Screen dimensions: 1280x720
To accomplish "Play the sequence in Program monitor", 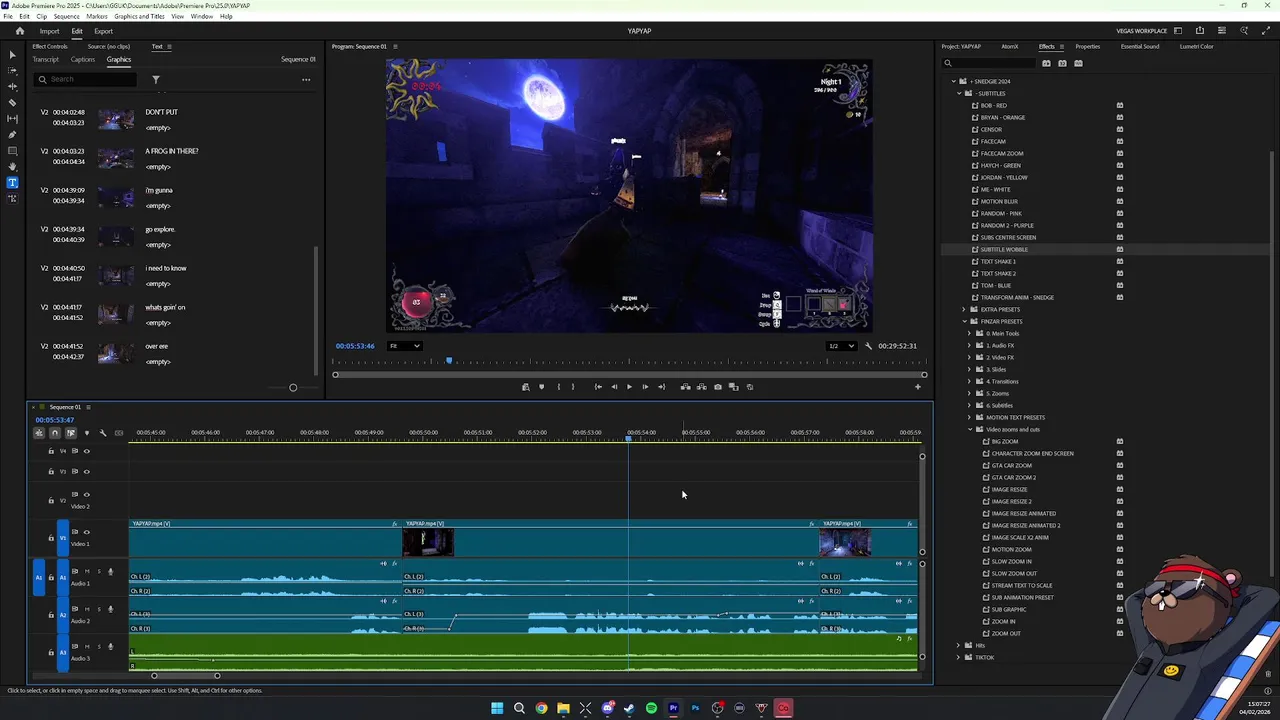I will (629, 387).
